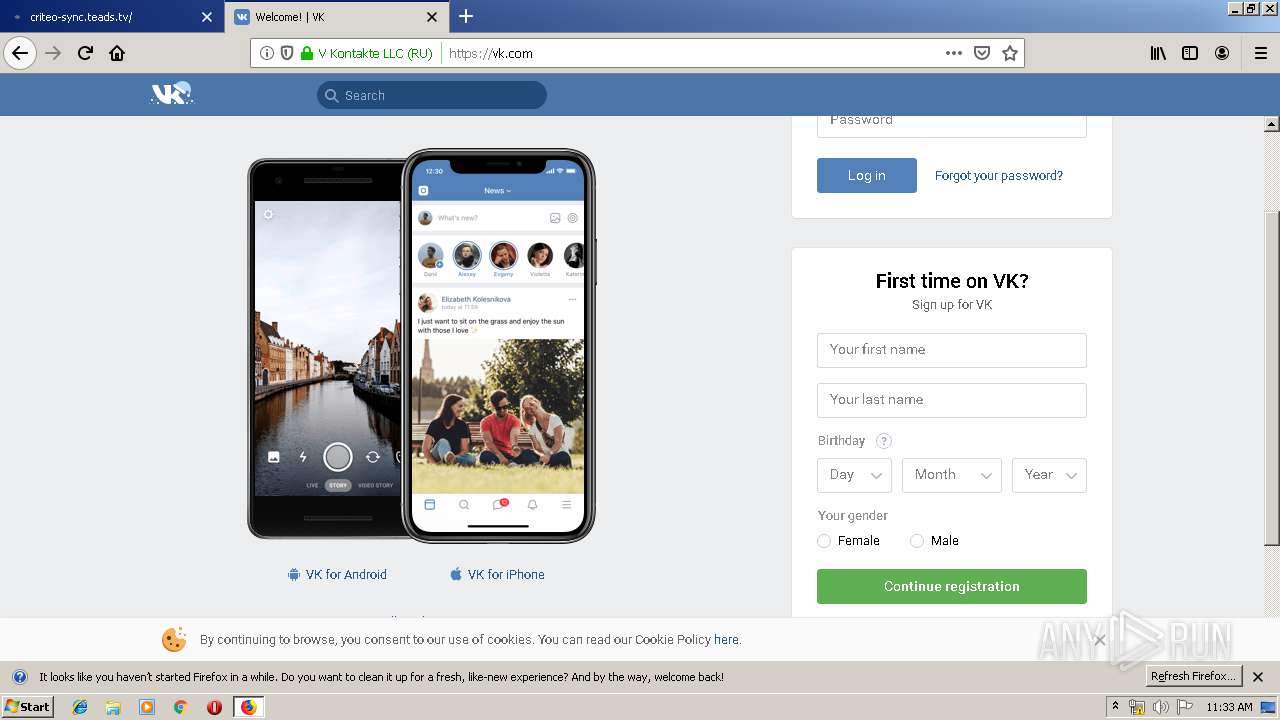Open the Firefox home page icon

tap(117, 54)
